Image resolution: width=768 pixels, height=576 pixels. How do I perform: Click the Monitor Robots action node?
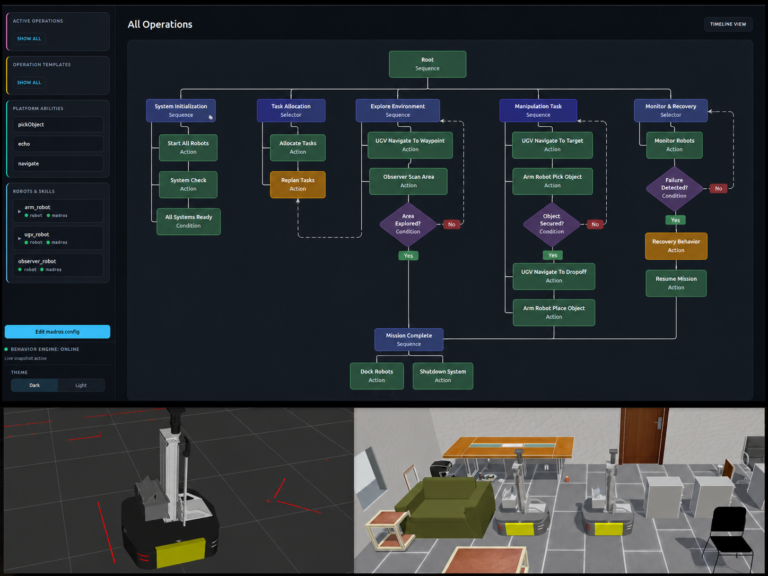click(x=674, y=145)
